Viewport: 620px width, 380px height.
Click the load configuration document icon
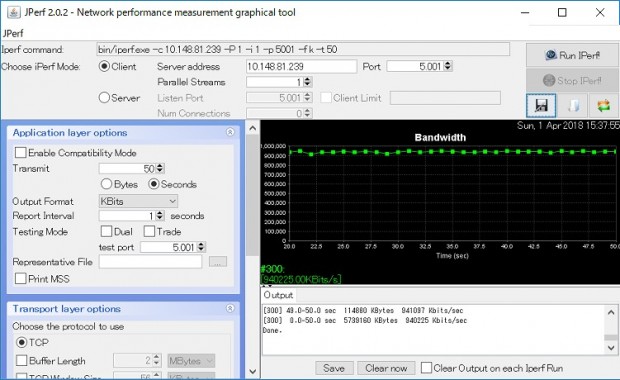pos(573,106)
